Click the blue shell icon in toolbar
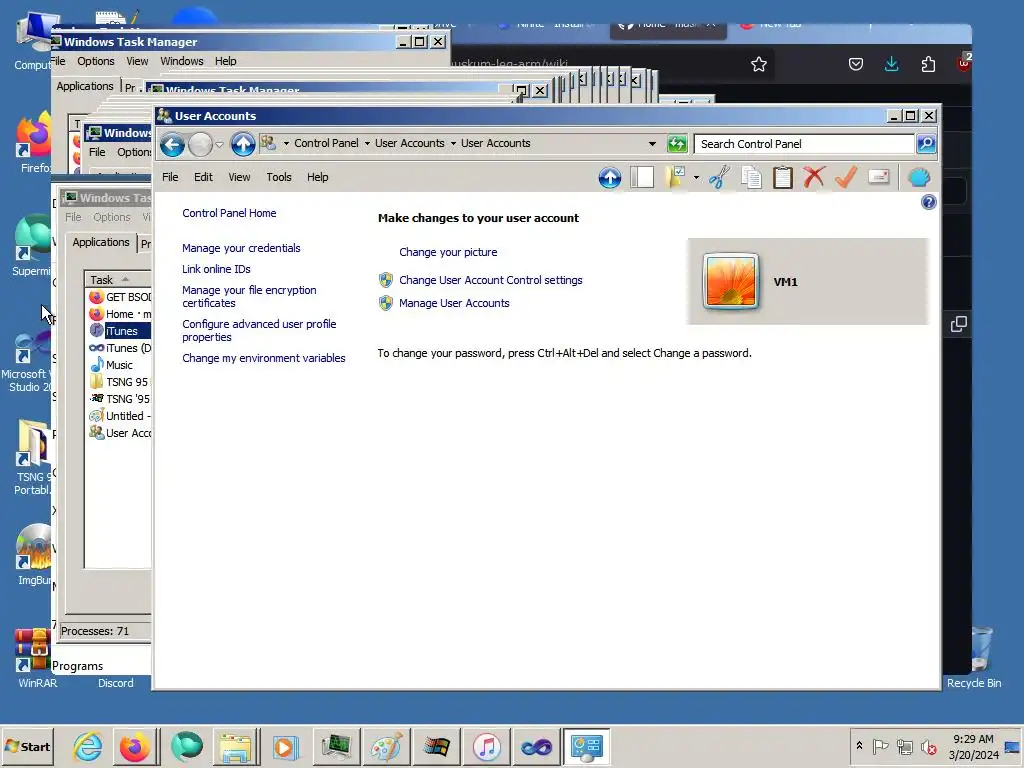 coord(919,178)
